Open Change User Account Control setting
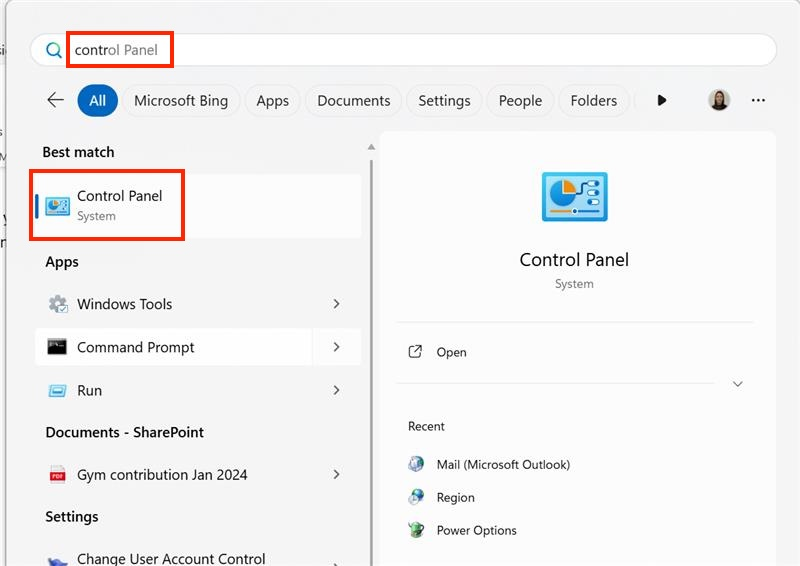Screen dimensions: 800x566 (173, 558)
